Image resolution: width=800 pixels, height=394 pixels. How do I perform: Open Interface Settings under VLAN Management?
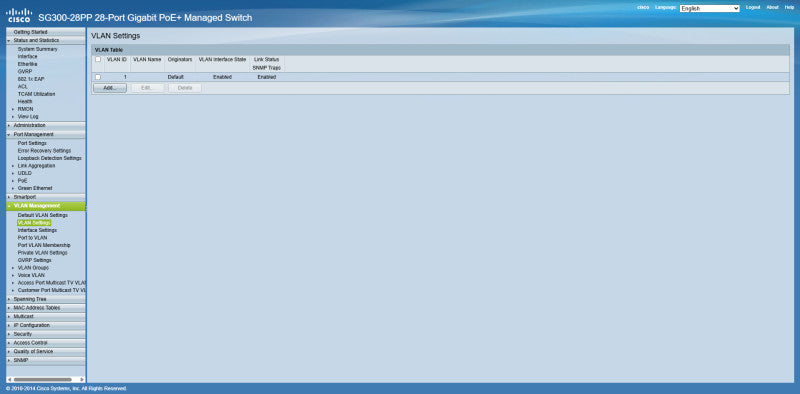[37, 230]
